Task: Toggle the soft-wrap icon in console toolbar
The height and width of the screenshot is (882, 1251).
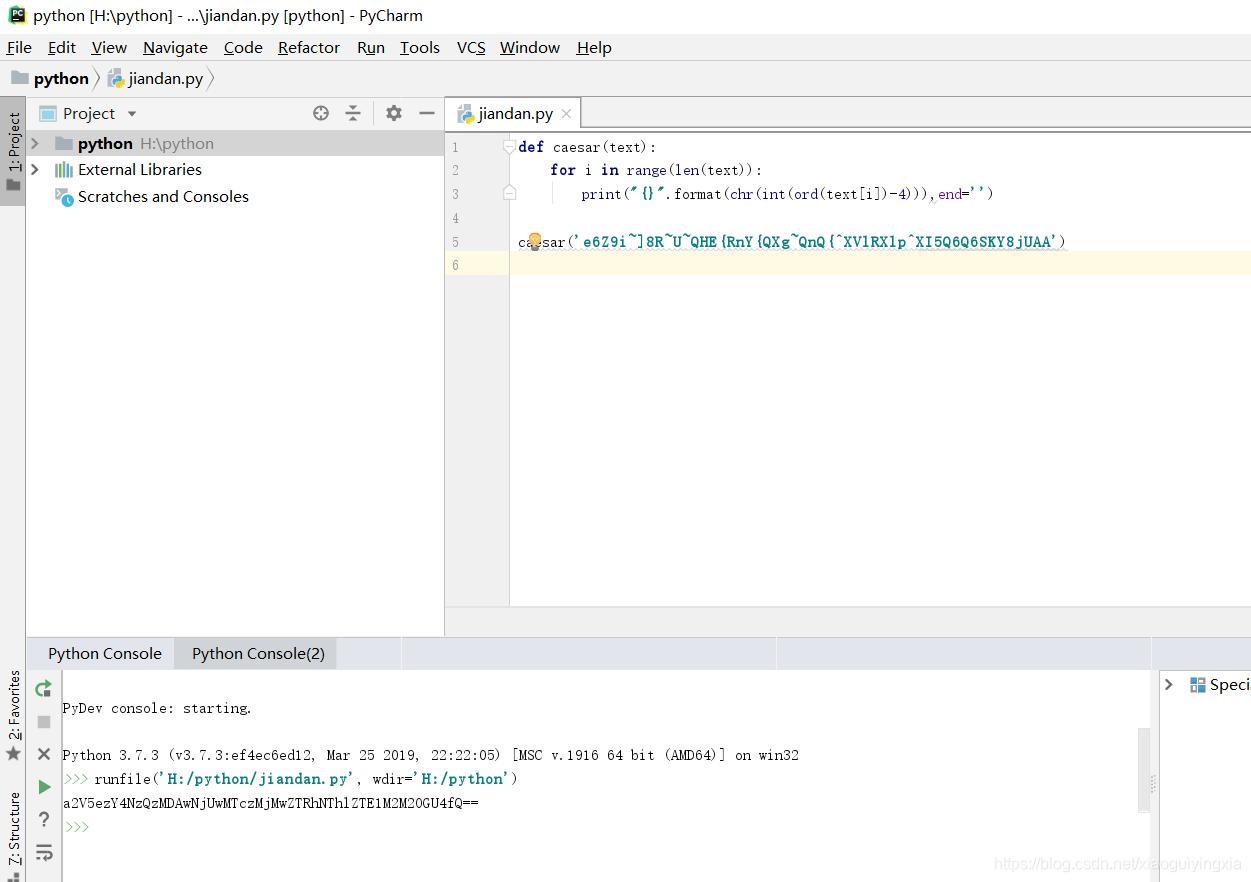Action: click(x=44, y=853)
